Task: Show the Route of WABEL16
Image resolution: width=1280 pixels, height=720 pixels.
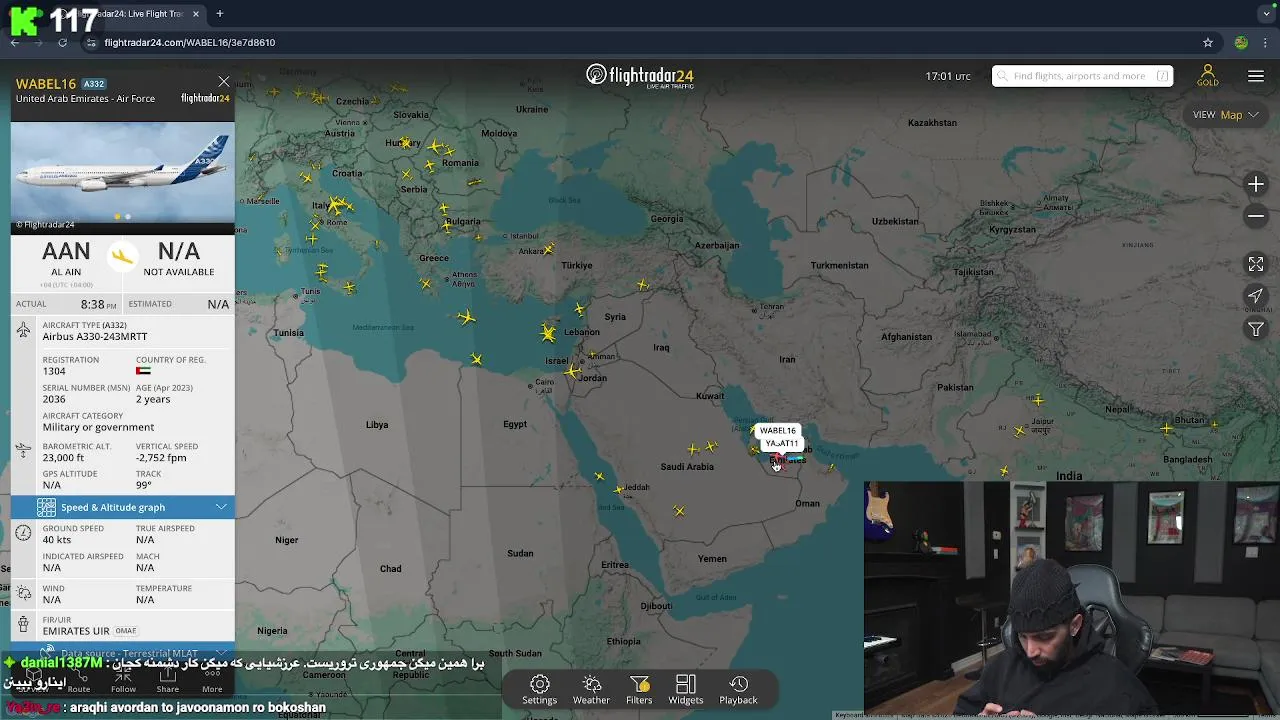Action: tap(78, 682)
